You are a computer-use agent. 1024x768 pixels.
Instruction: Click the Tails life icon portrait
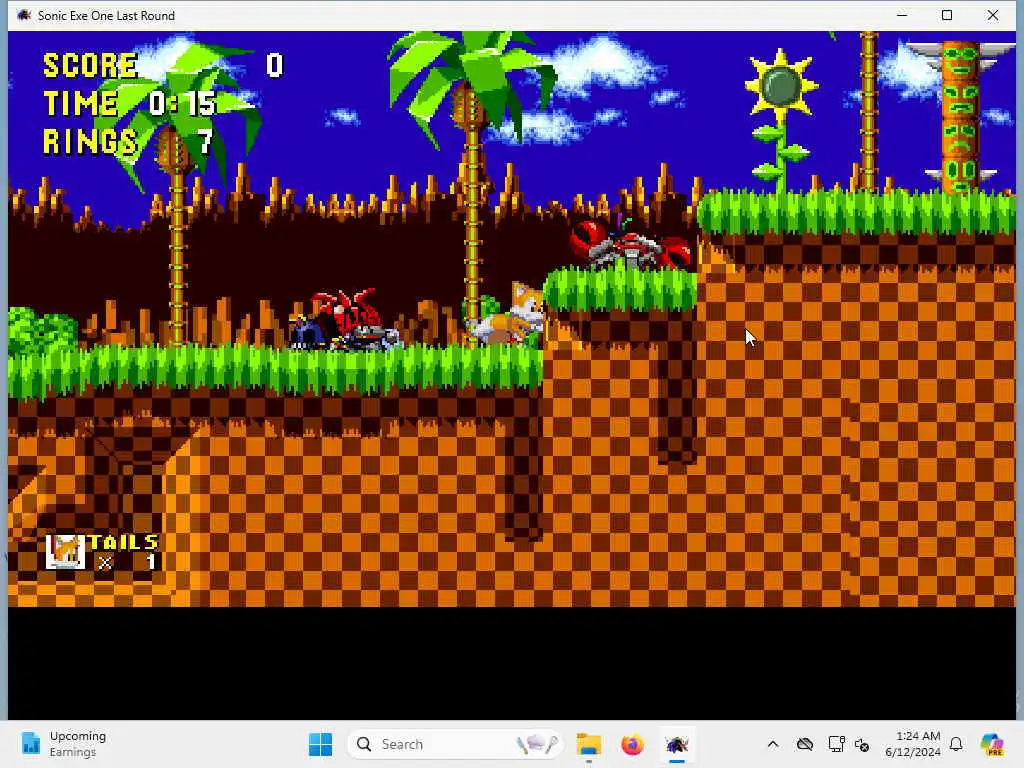click(65, 552)
